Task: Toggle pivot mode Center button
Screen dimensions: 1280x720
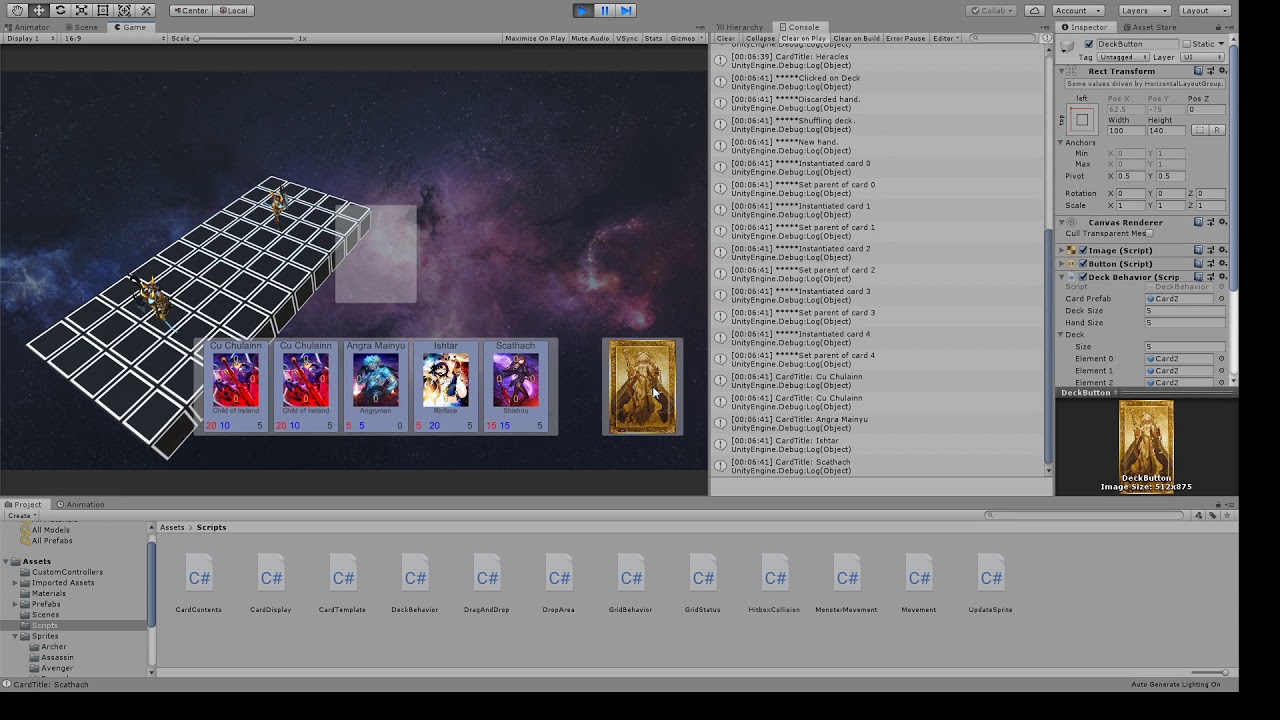Action: pyautogui.click(x=190, y=10)
